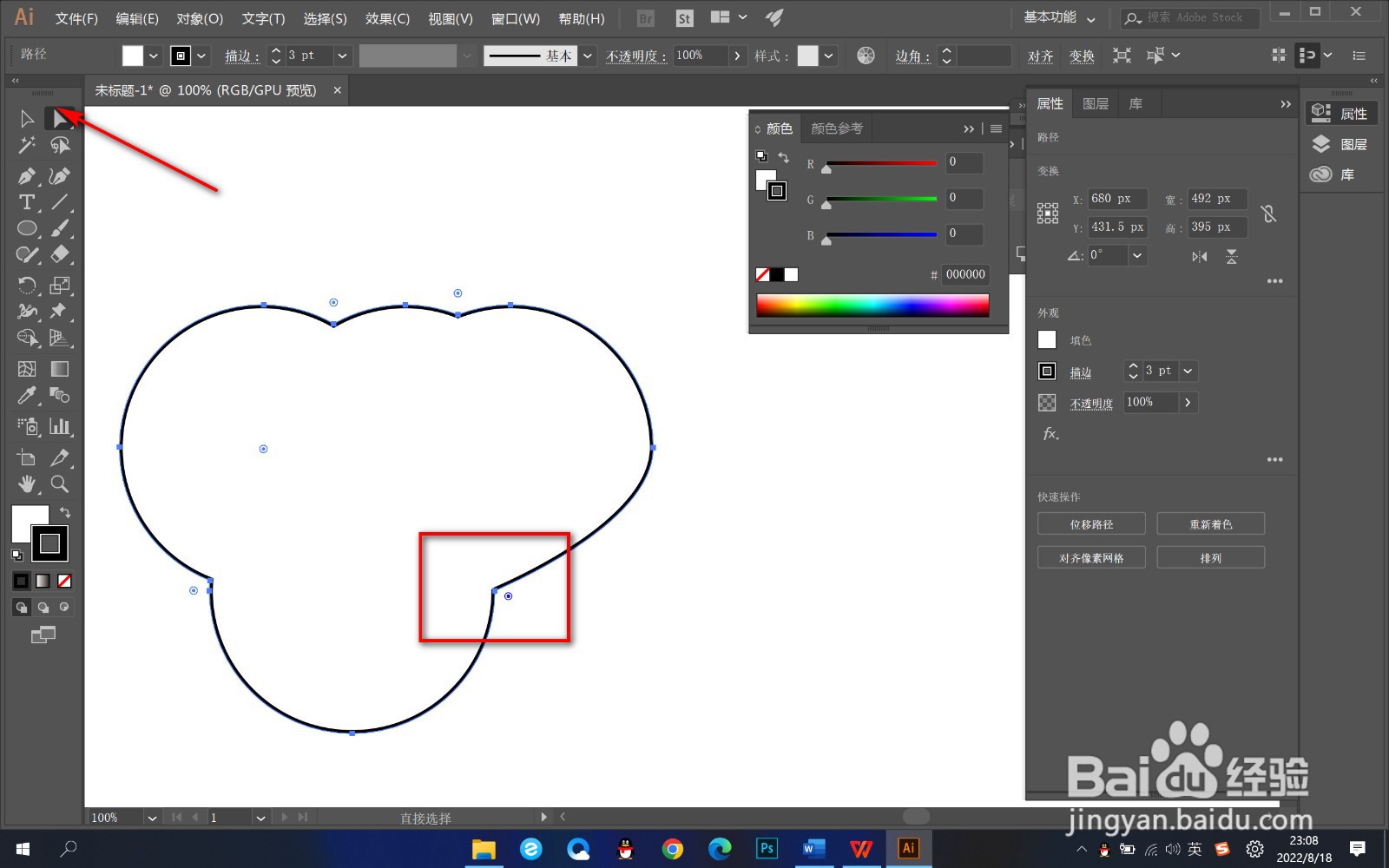The image size is (1389, 868).
Task: Select the Curvature tool
Action: [x=60, y=176]
